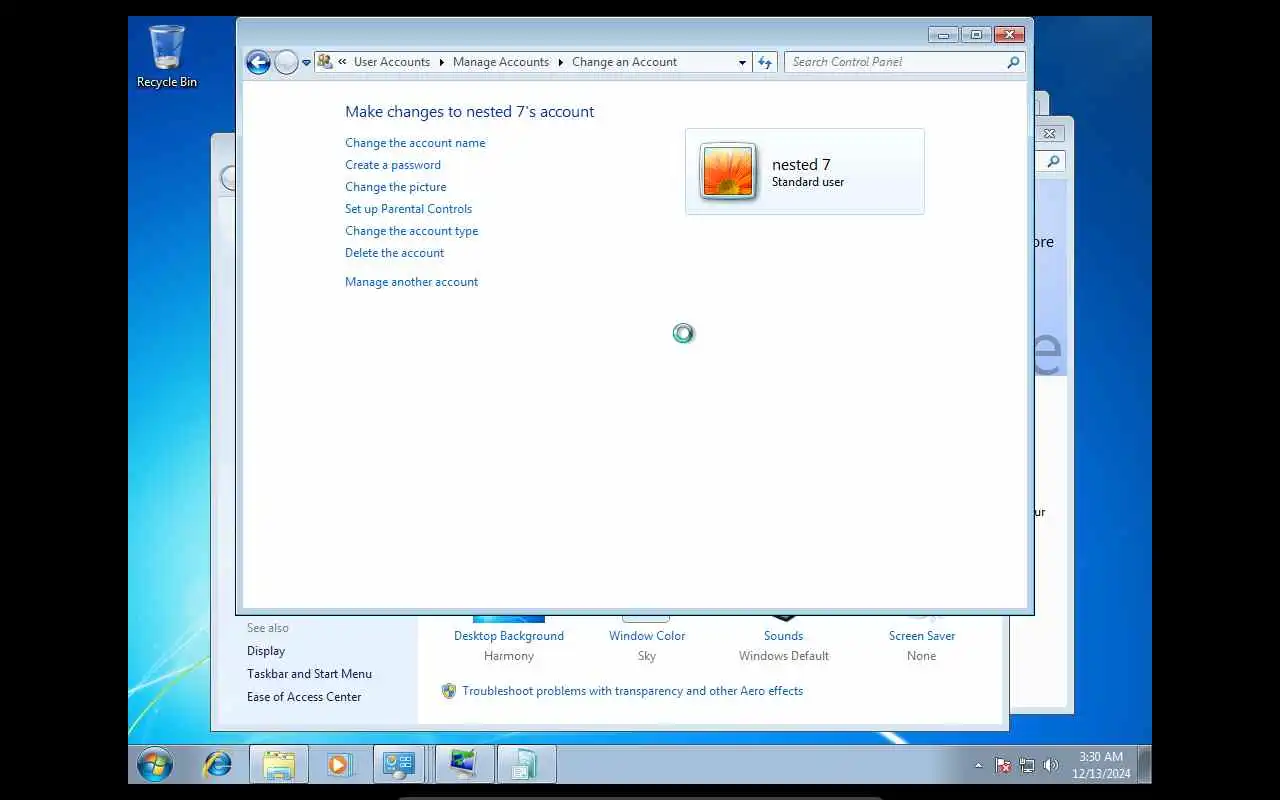Click the Personalization taskbar button

point(464,765)
